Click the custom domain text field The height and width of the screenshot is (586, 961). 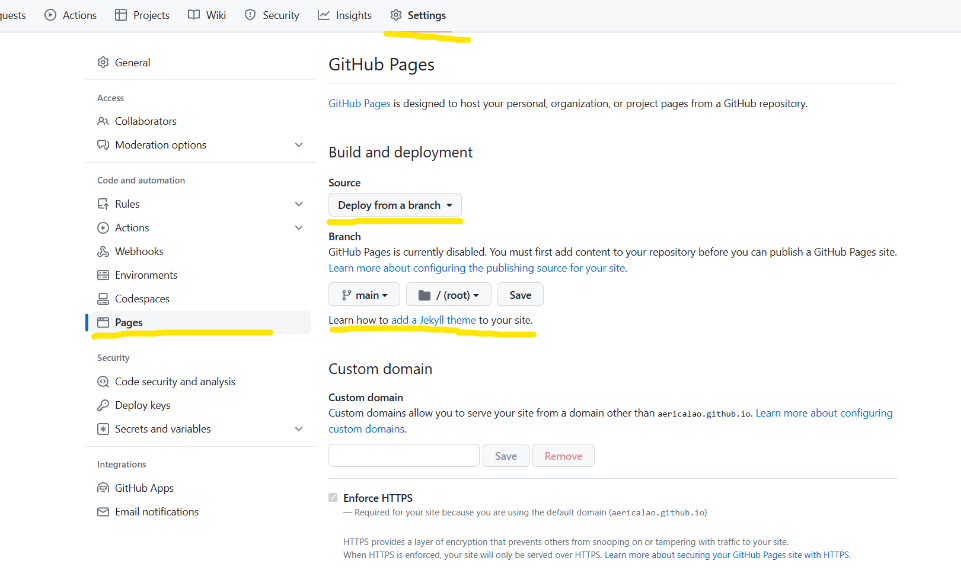point(404,456)
